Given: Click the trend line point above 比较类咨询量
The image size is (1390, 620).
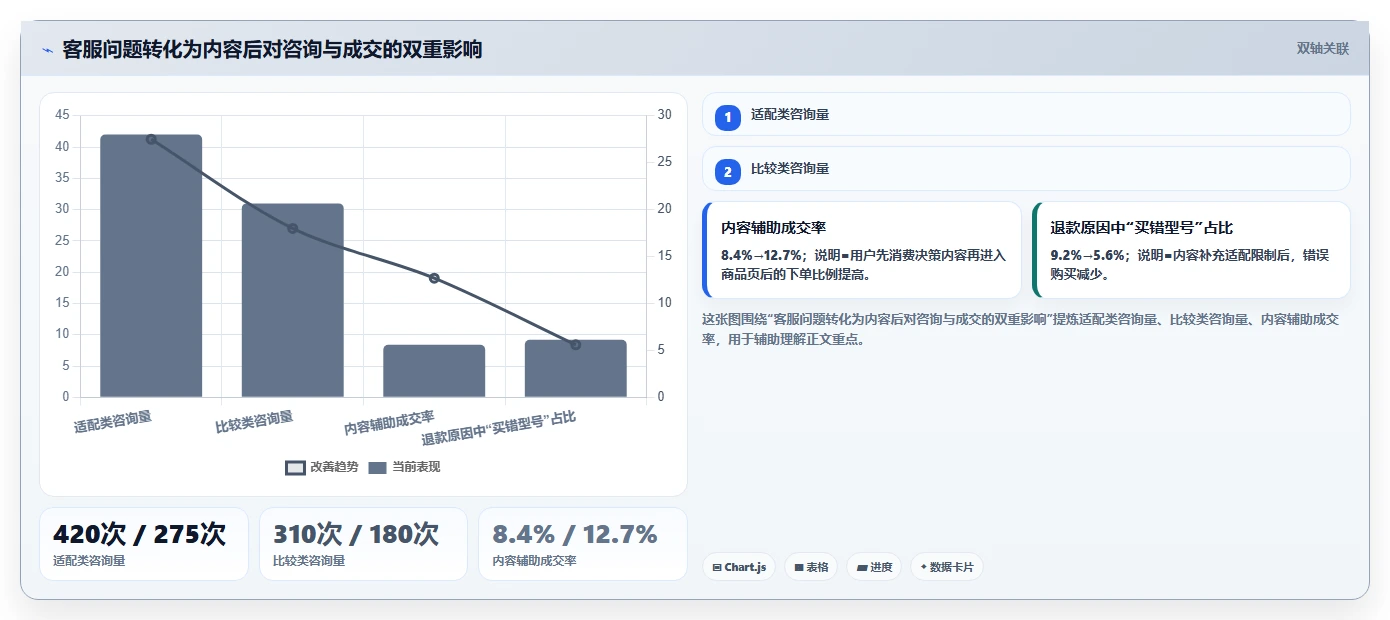Looking at the screenshot, I should (x=293, y=229).
